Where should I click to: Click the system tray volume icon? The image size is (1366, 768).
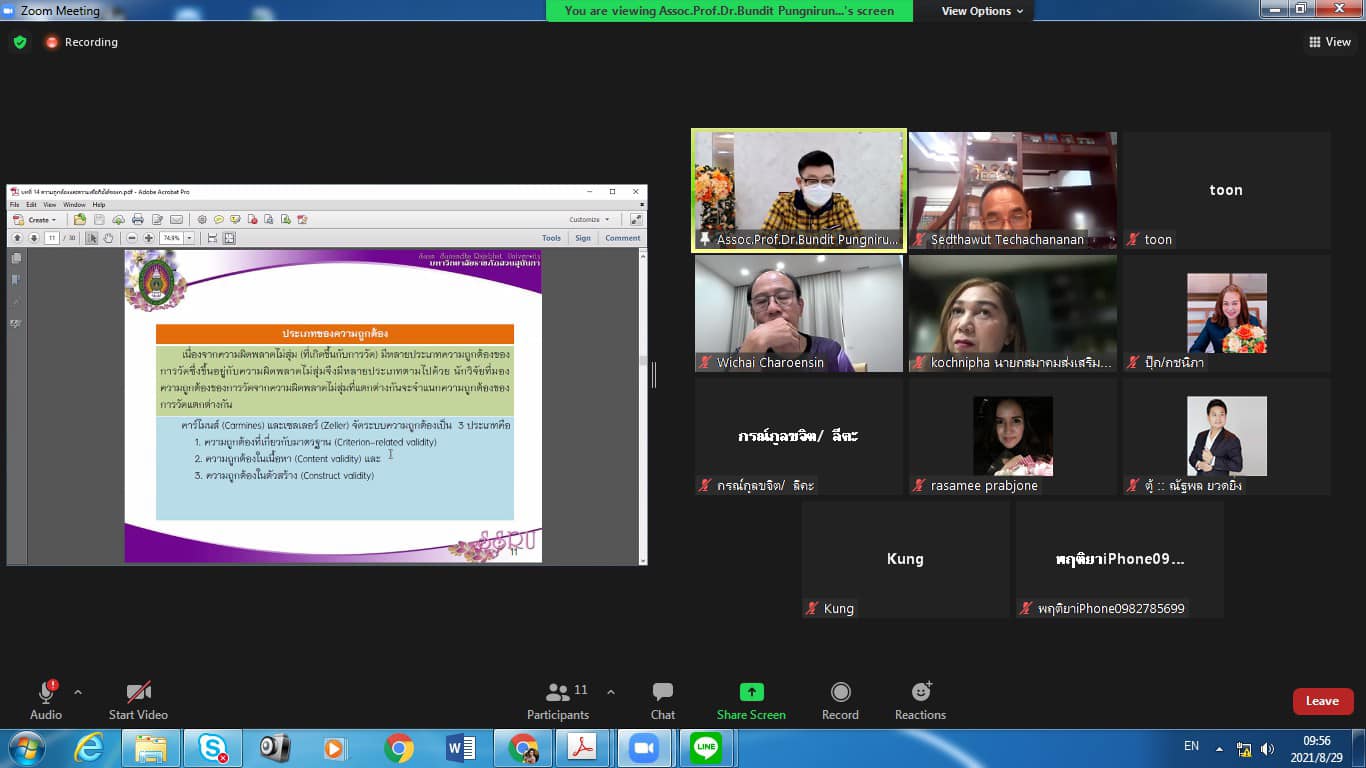[x=1267, y=748]
